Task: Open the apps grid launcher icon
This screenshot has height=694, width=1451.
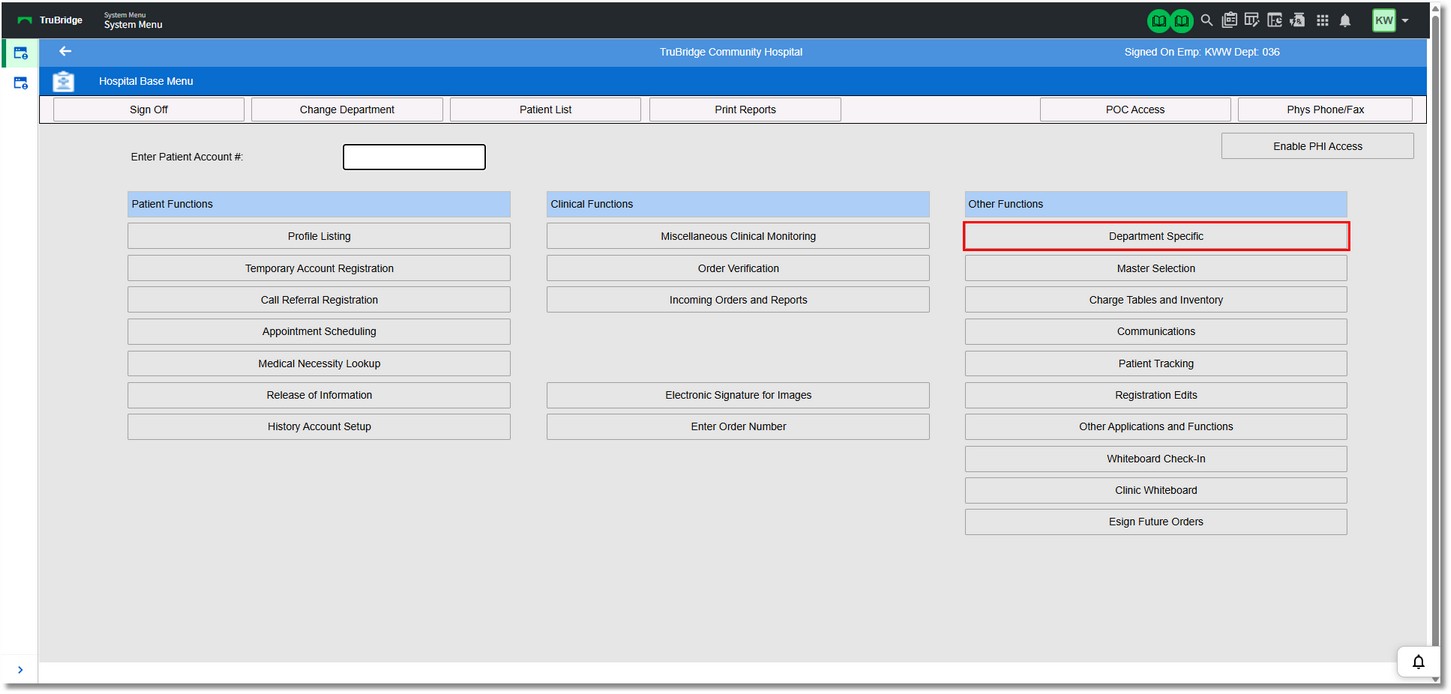Action: tap(1322, 20)
